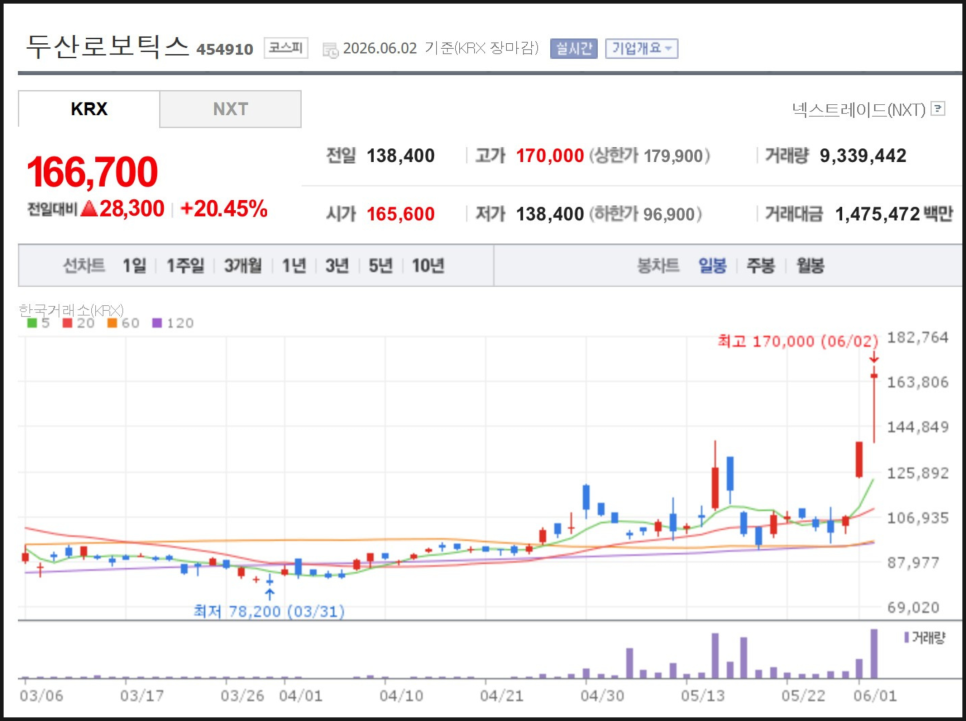Click the 한국거래소(KRX) chart caption
Viewport: 966px width, 721px height.
click(x=71, y=309)
